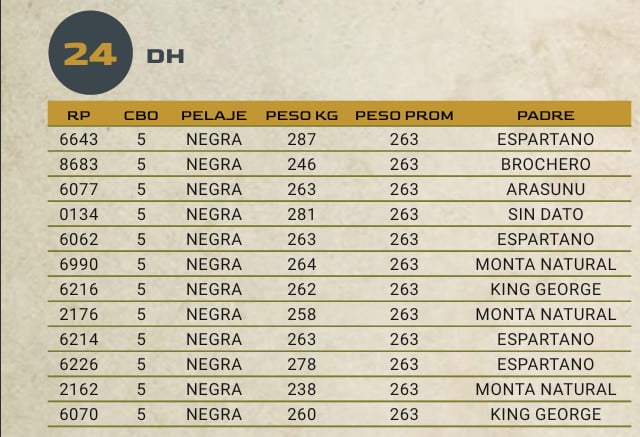Click the RP 6070 cell
The height and width of the screenshot is (437, 640).
tap(79, 414)
